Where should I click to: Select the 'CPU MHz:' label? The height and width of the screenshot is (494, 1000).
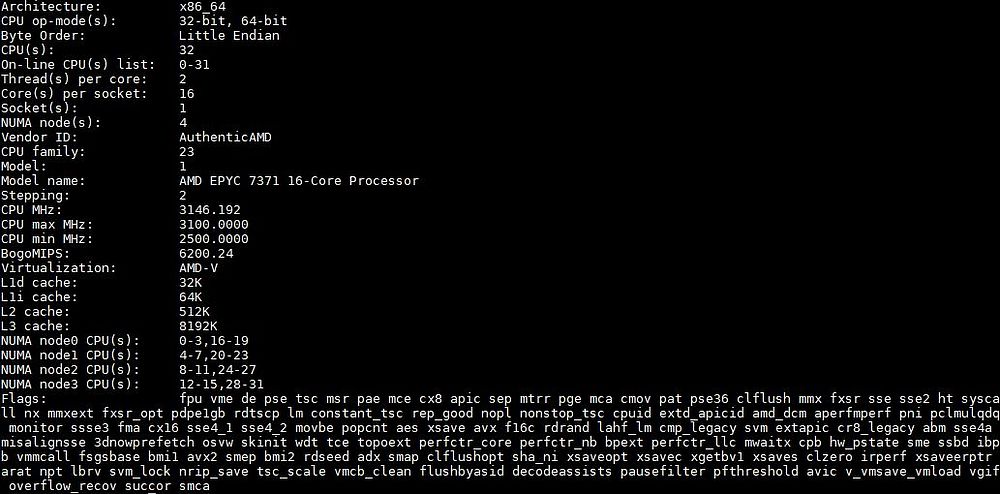pyautogui.click(x=32, y=210)
